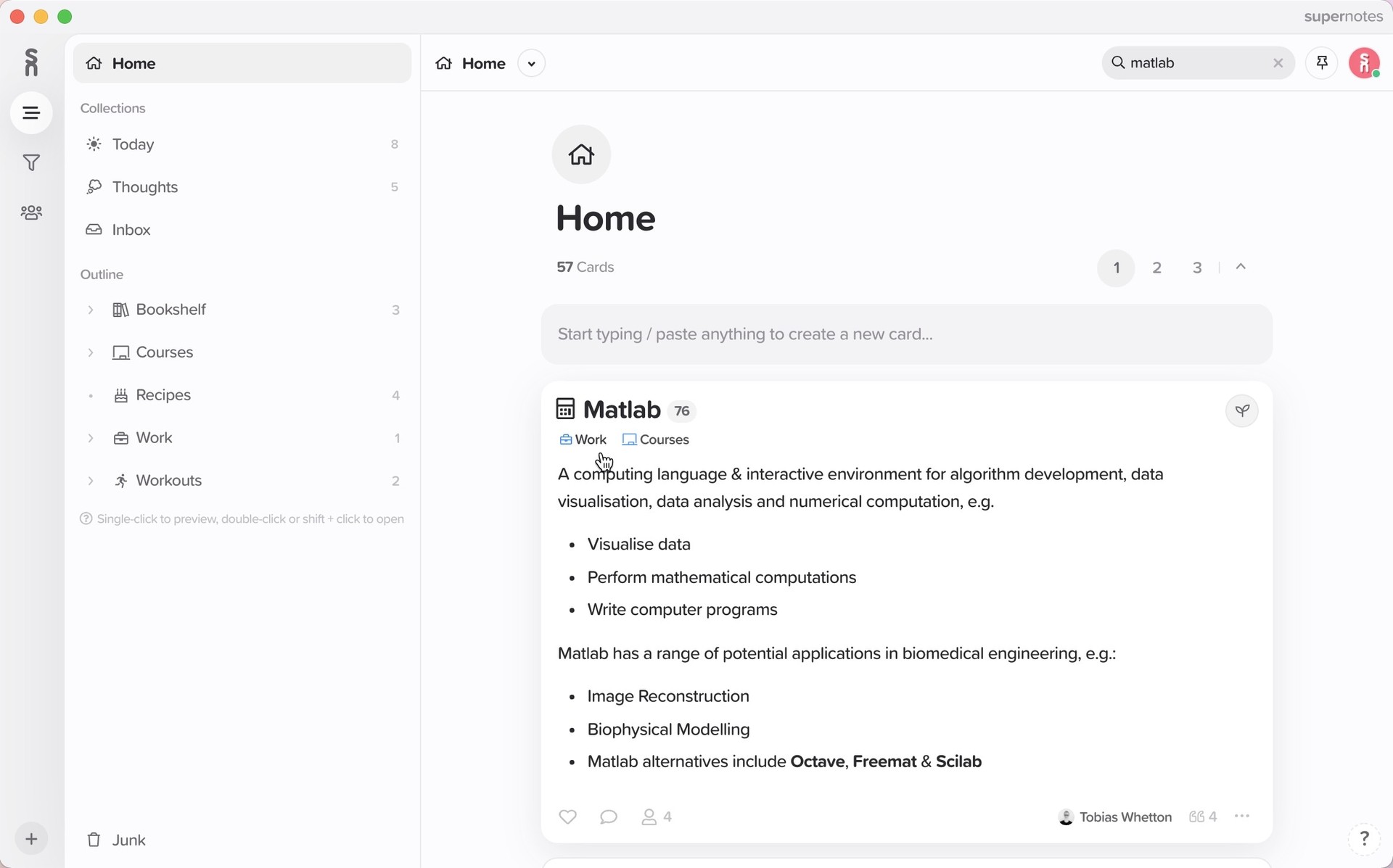
Task: Expand the Bookshelf outline item
Action: [91, 310]
